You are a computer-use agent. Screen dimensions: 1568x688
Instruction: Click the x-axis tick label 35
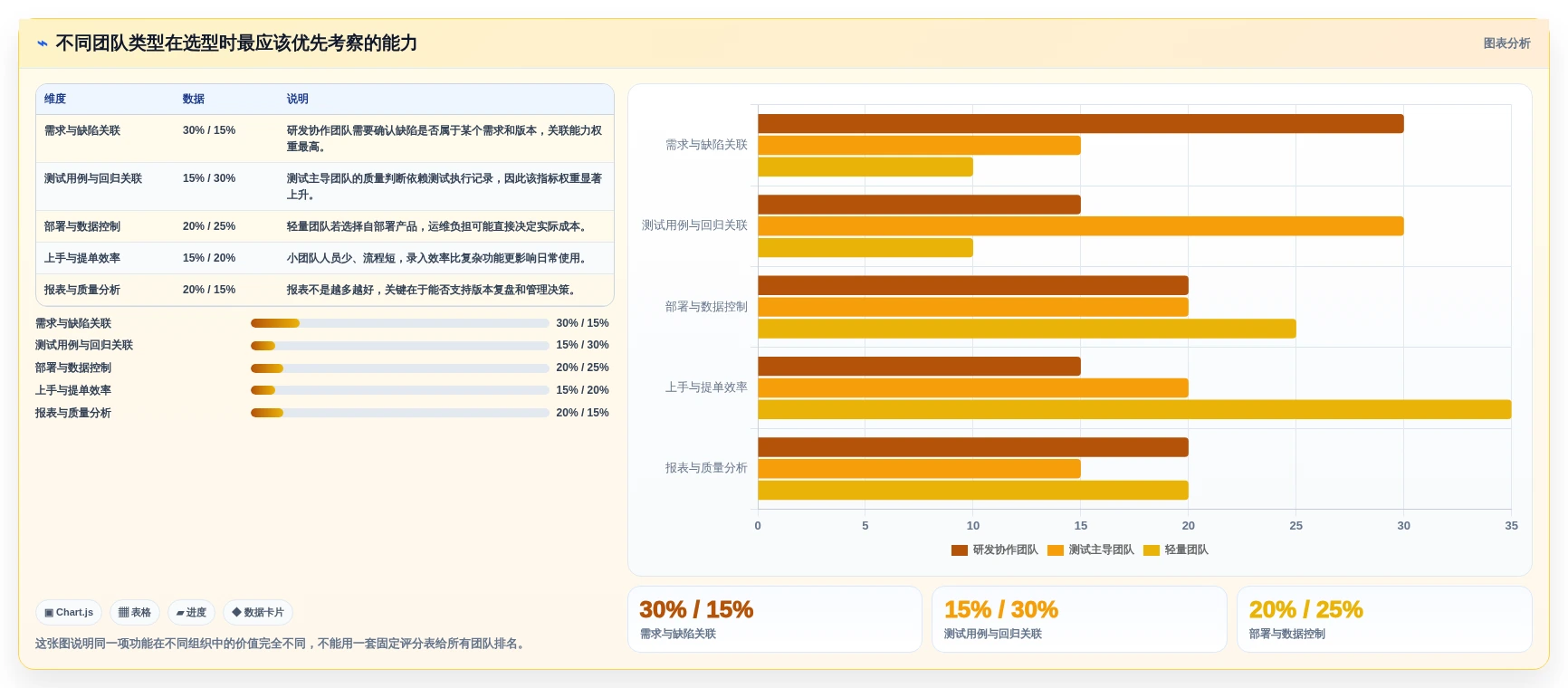click(1511, 526)
